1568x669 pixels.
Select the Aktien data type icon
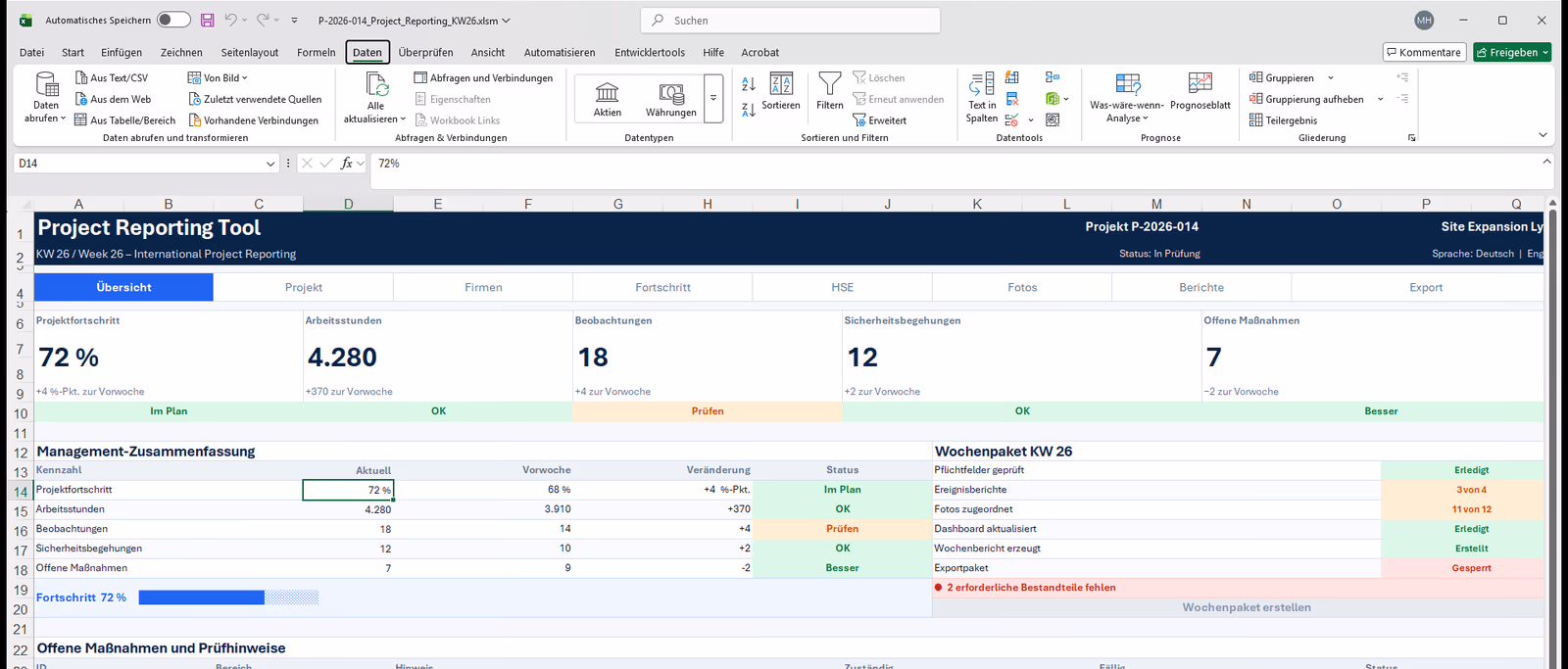point(608,93)
